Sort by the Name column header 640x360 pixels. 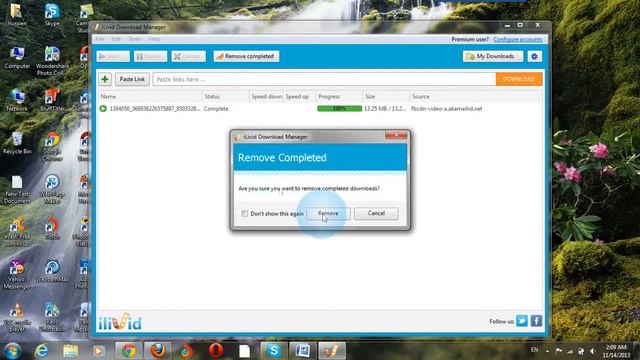tap(150, 97)
